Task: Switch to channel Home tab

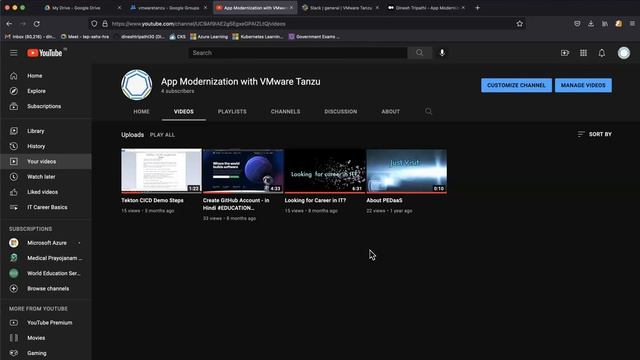Action: [141, 111]
